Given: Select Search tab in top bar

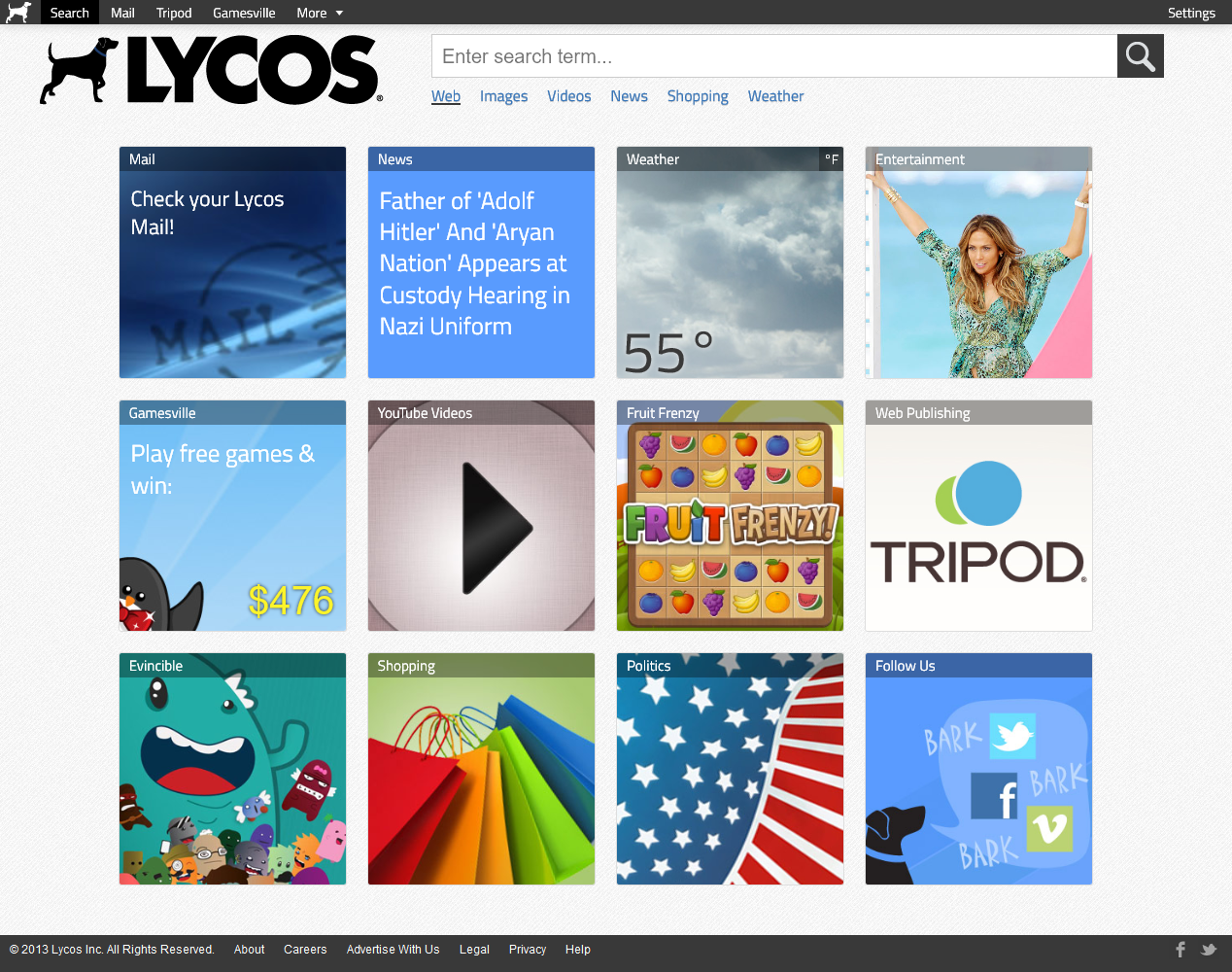Looking at the screenshot, I should (70, 13).
